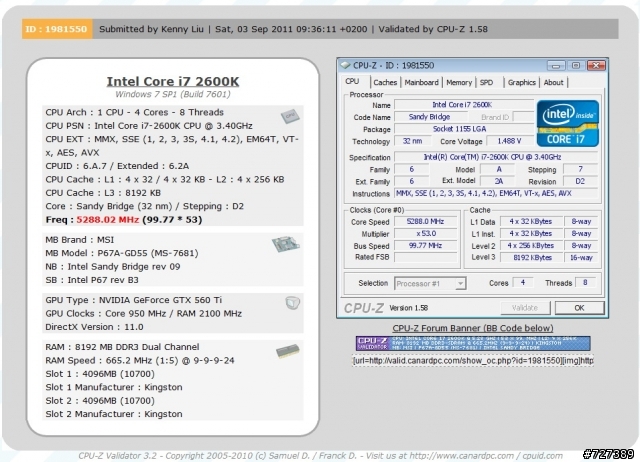
Task: Click the GPU Type GeForce GTX 560 Ti line
Action: [x=133, y=300]
